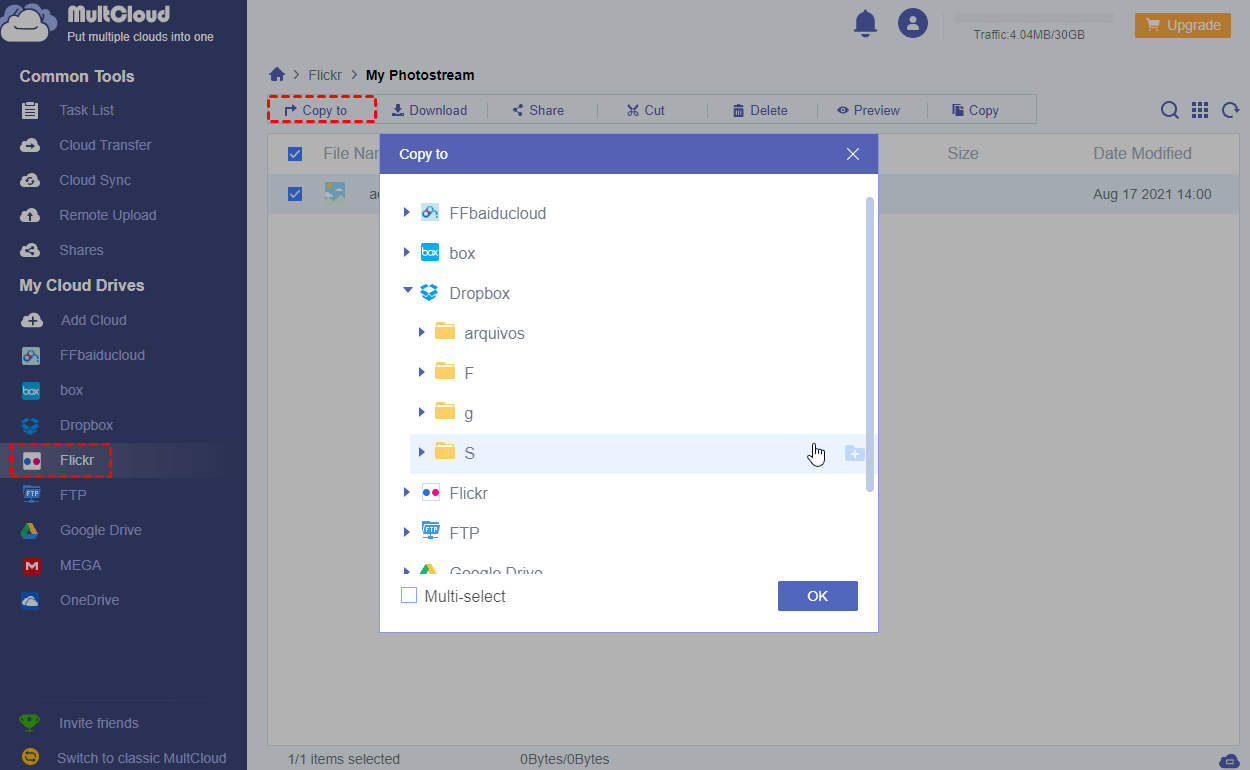Click Download in the toolbar
Screen dimensions: 1250x770
click(x=429, y=110)
